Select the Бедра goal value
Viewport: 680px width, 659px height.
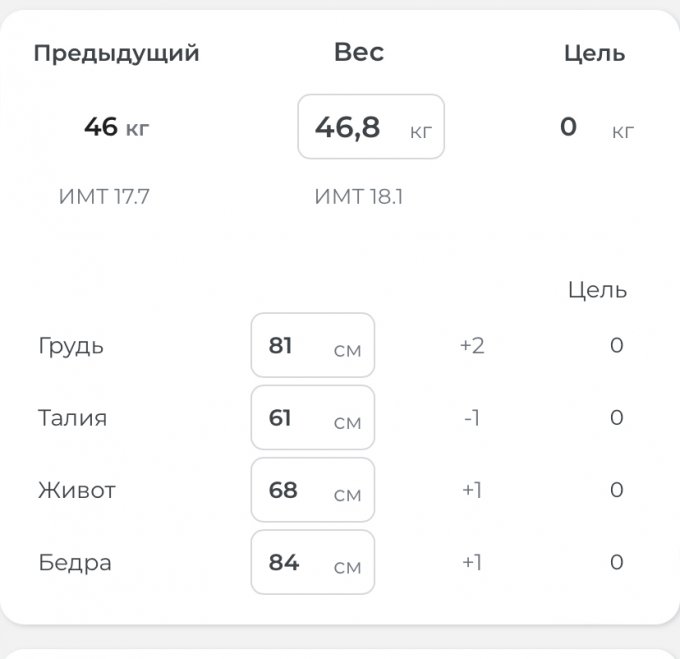click(616, 562)
